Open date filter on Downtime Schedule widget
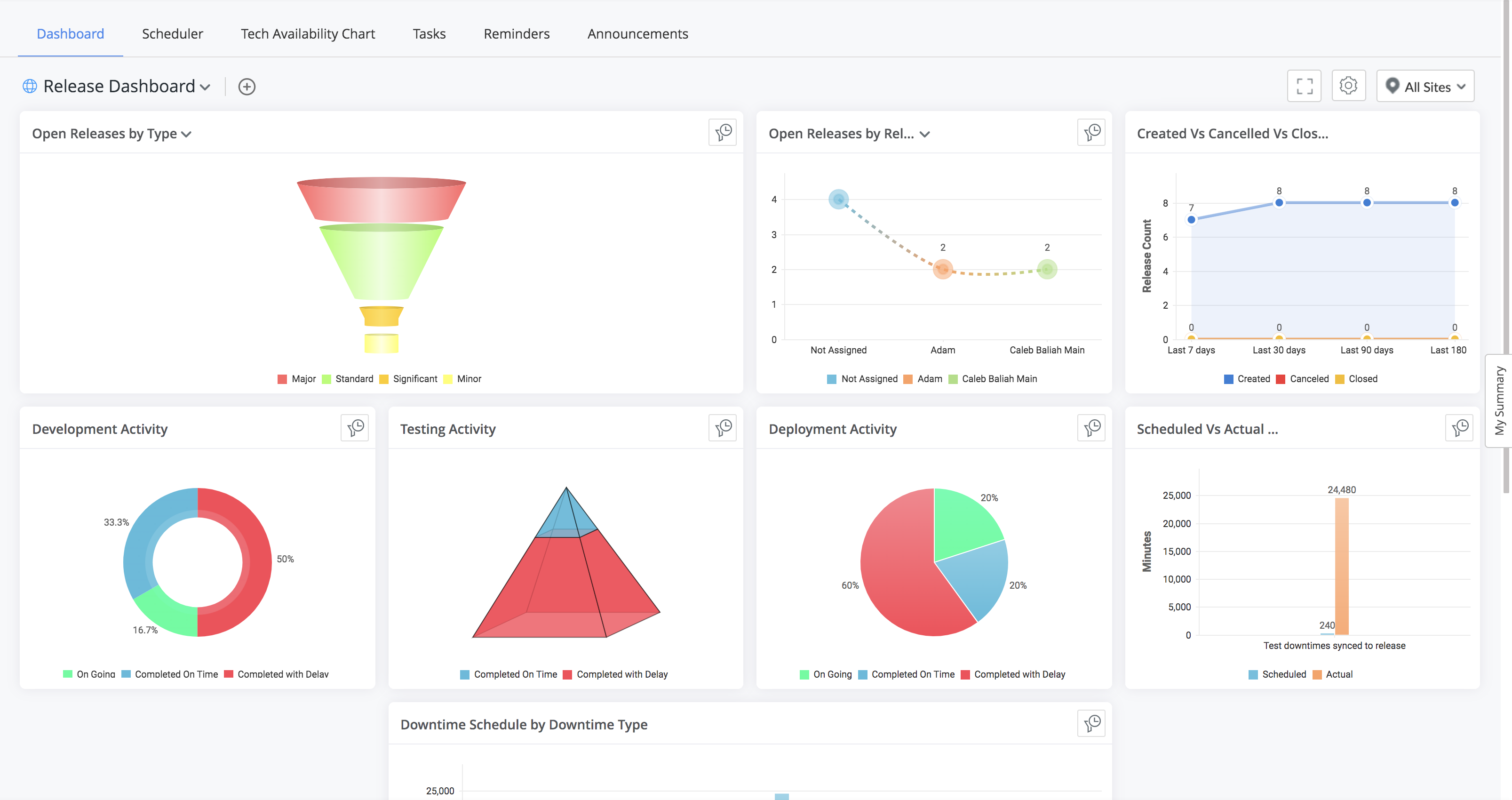The image size is (1512, 800). [1091, 723]
